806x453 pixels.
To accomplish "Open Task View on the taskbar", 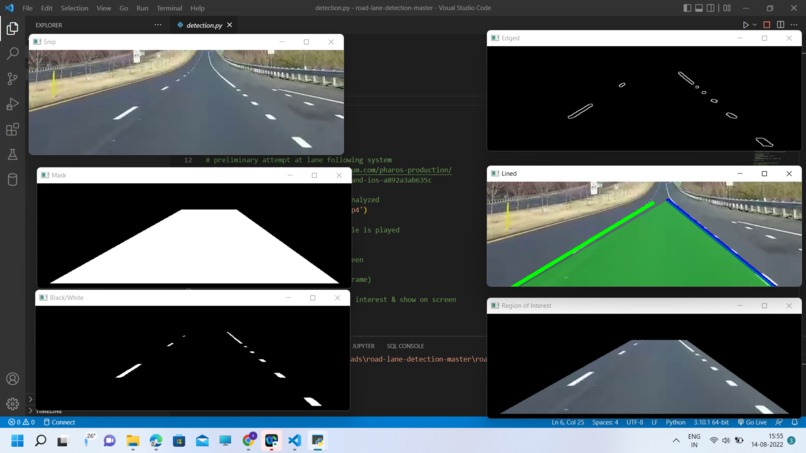I will 62,441.
